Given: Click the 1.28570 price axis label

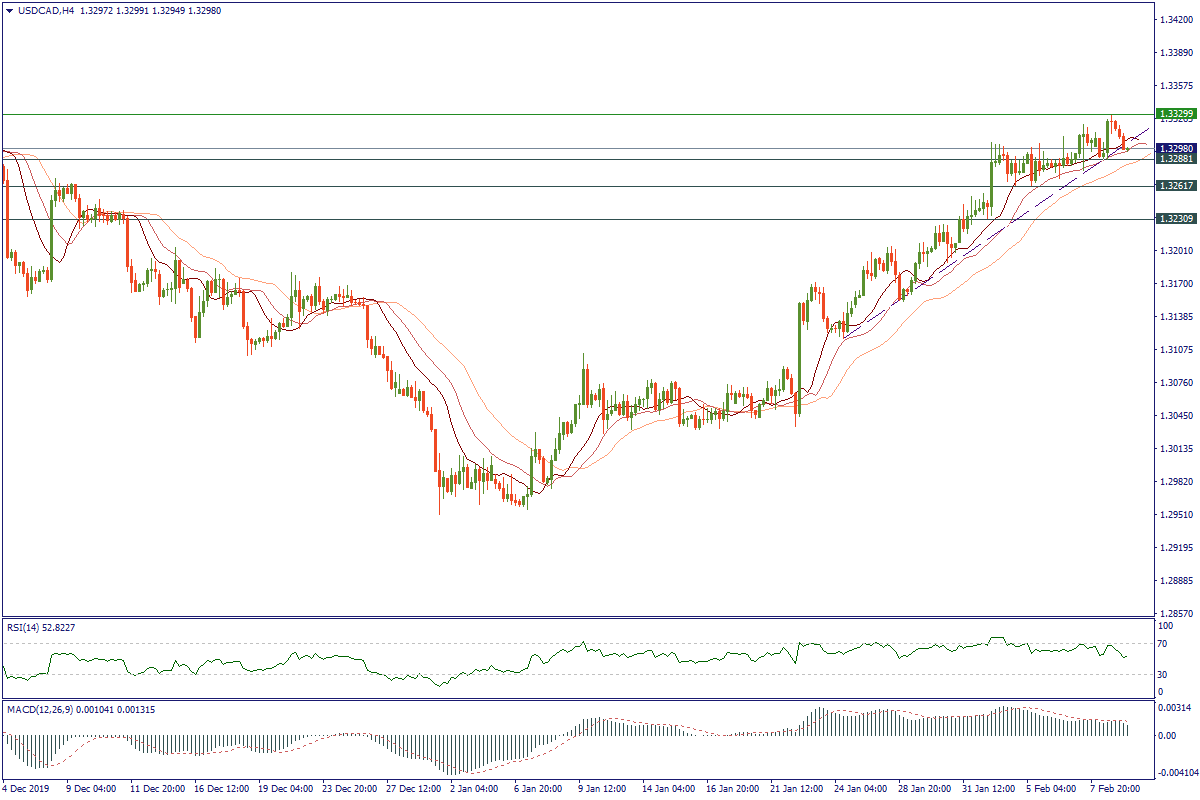Looking at the screenshot, I should [1174, 613].
